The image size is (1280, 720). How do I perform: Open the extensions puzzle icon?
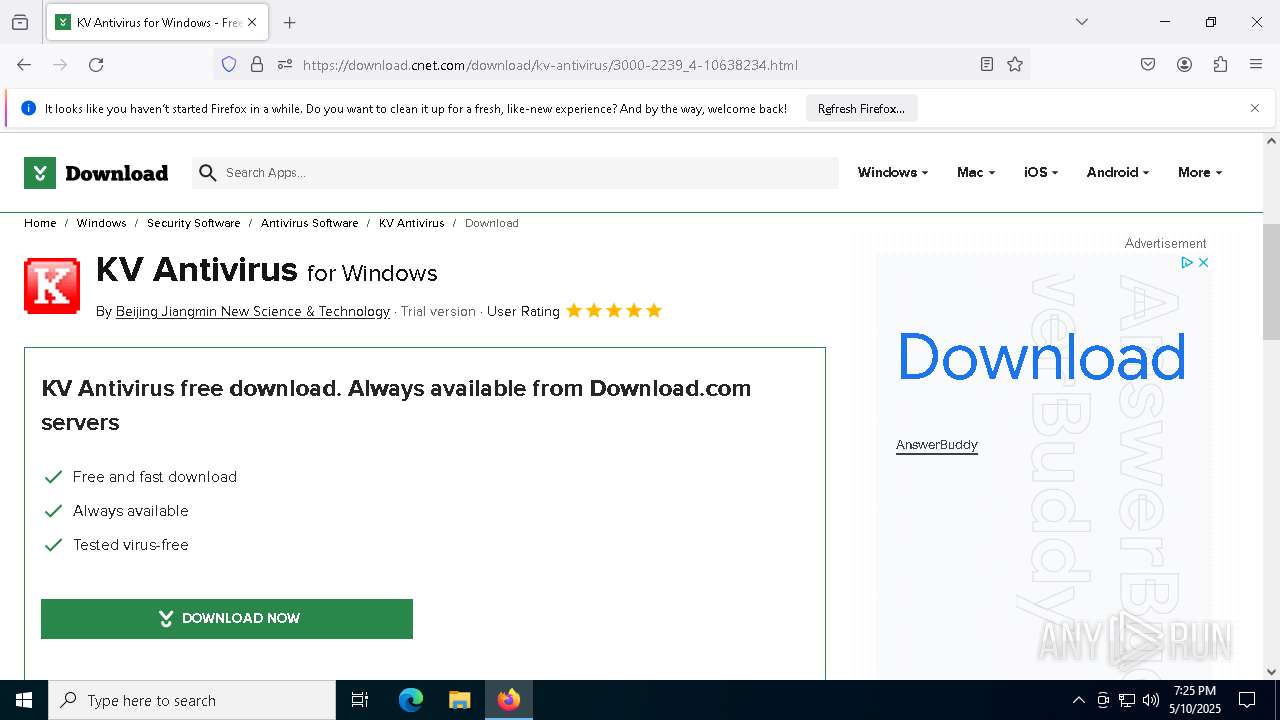[1220, 64]
